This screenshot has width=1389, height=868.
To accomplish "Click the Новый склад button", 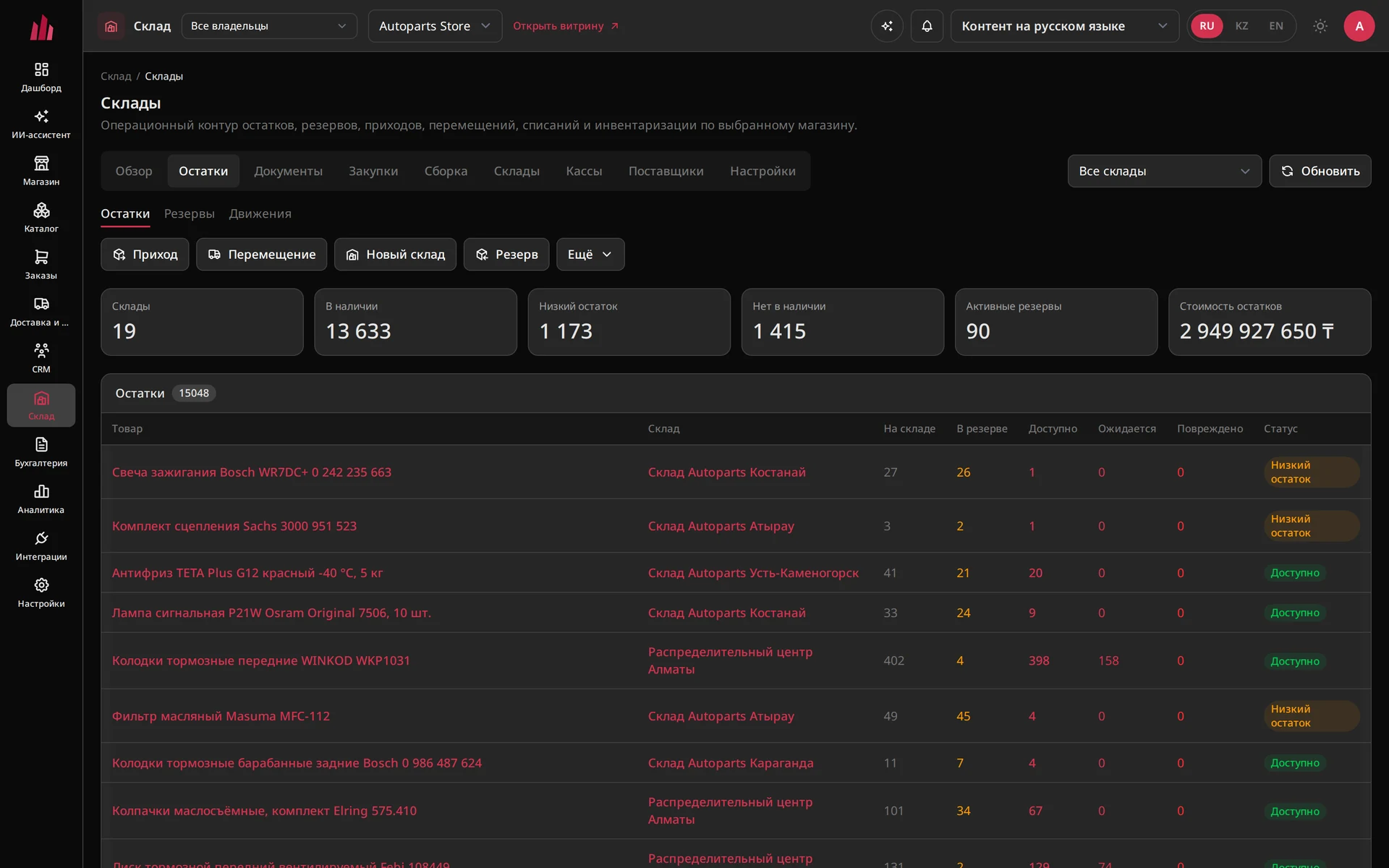I will 395,255.
